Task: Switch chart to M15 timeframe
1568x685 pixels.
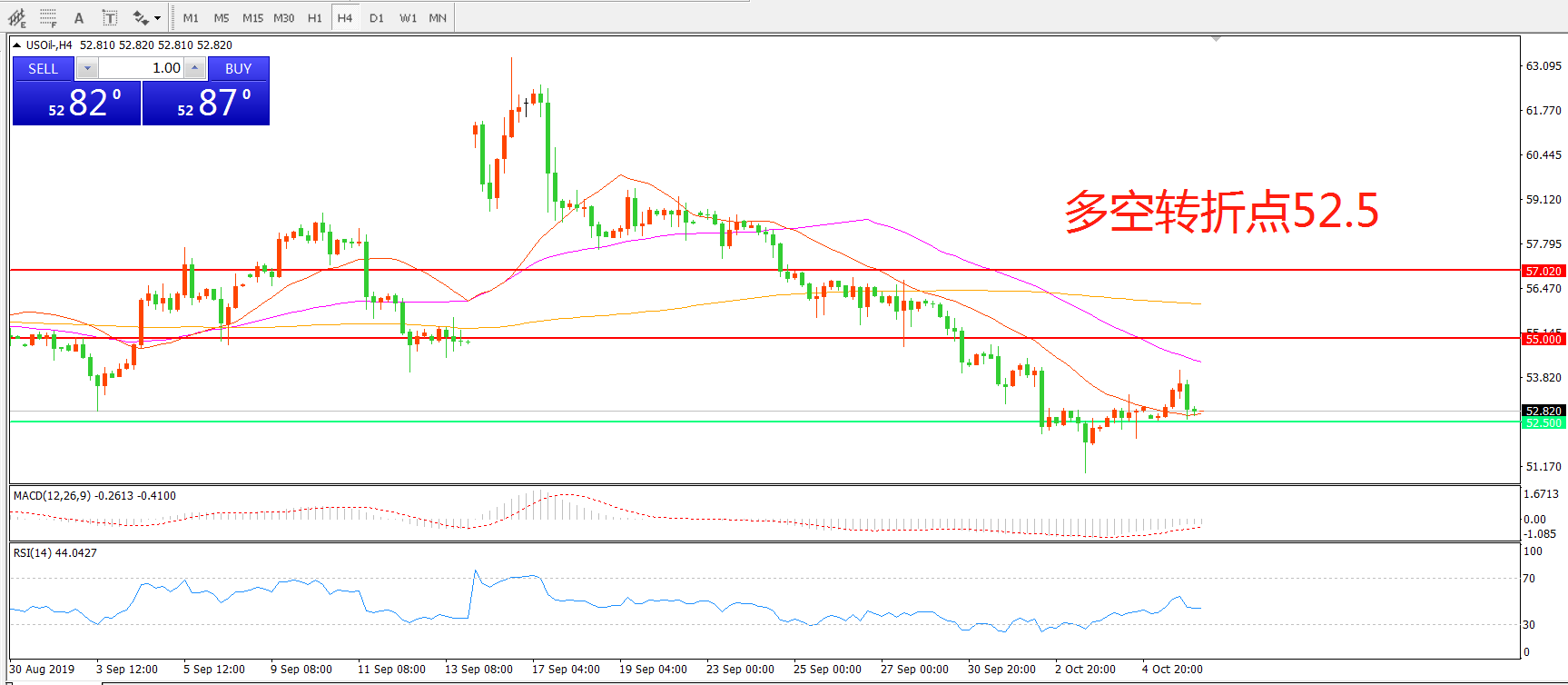Action: point(252,17)
